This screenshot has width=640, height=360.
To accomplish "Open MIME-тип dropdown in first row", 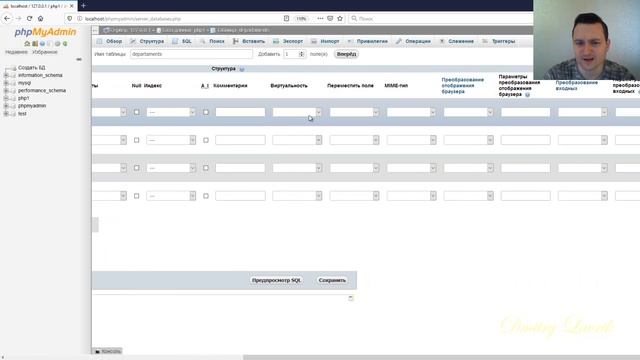I will click(x=411, y=112).
